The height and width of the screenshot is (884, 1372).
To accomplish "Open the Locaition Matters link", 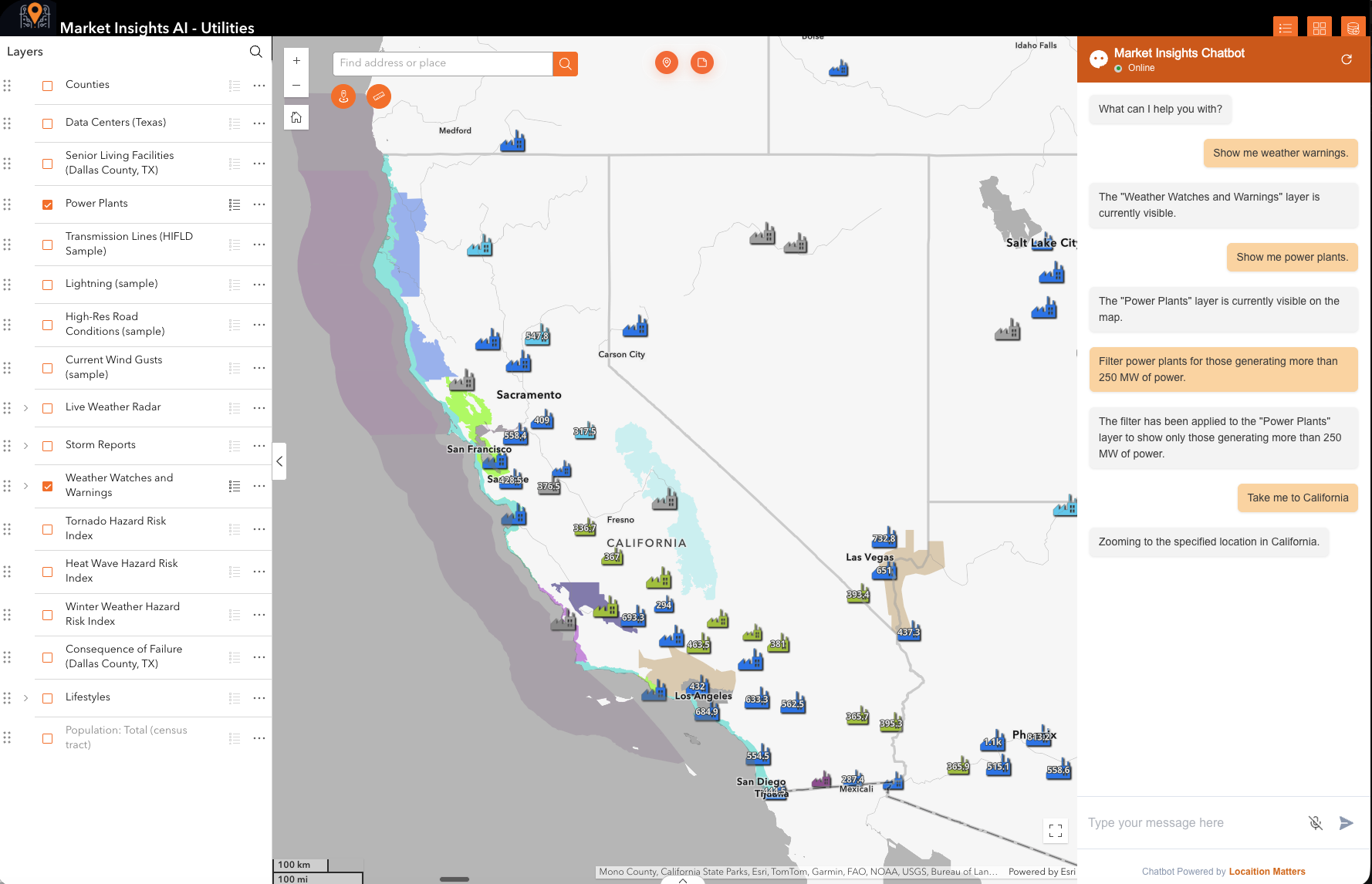I will (x=1267, y=872).
